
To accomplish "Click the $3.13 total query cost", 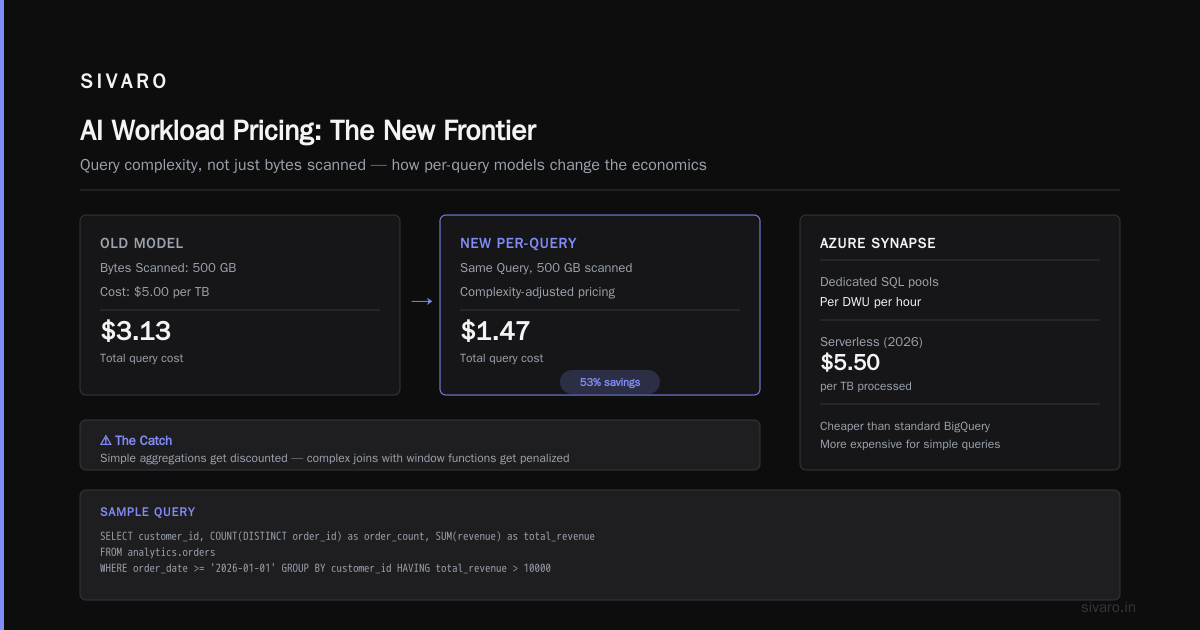I will pyautogui.click(x=135, y=331).
